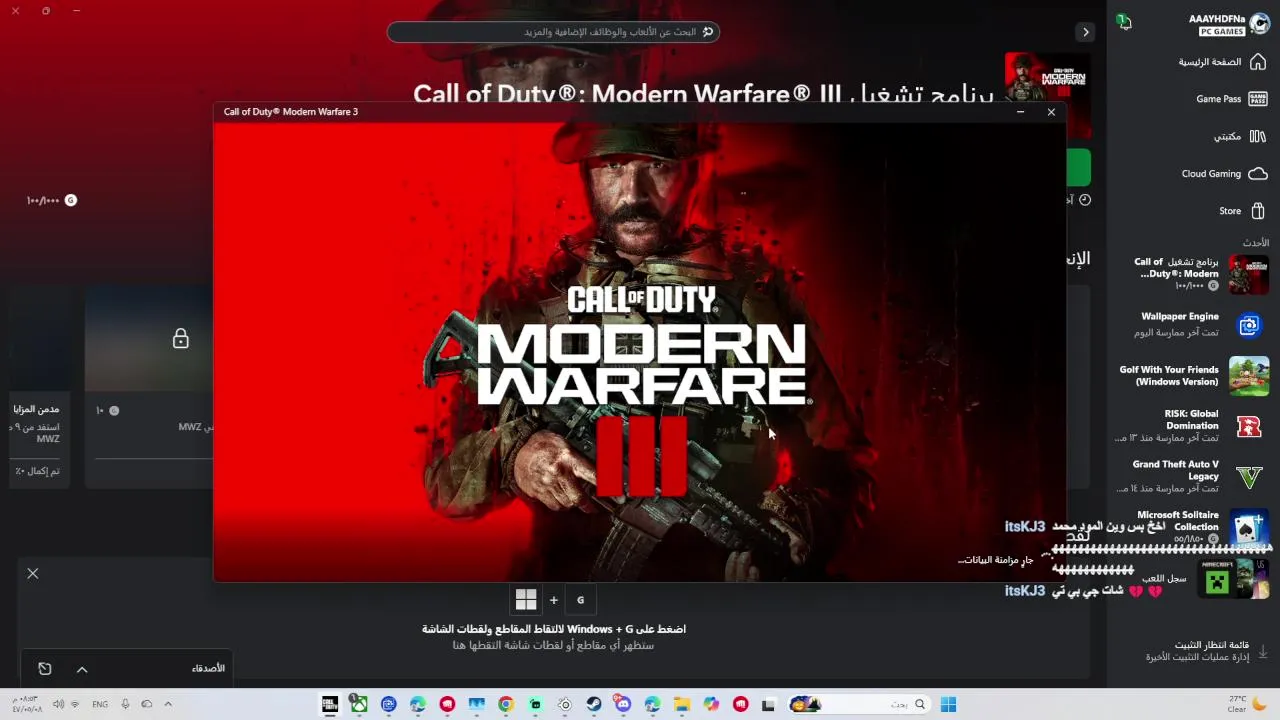Click the 'جارٍ مزامنة البيانات...' sync status text
The width and height of the screenshot is (1280, 720).
(996, 560)
